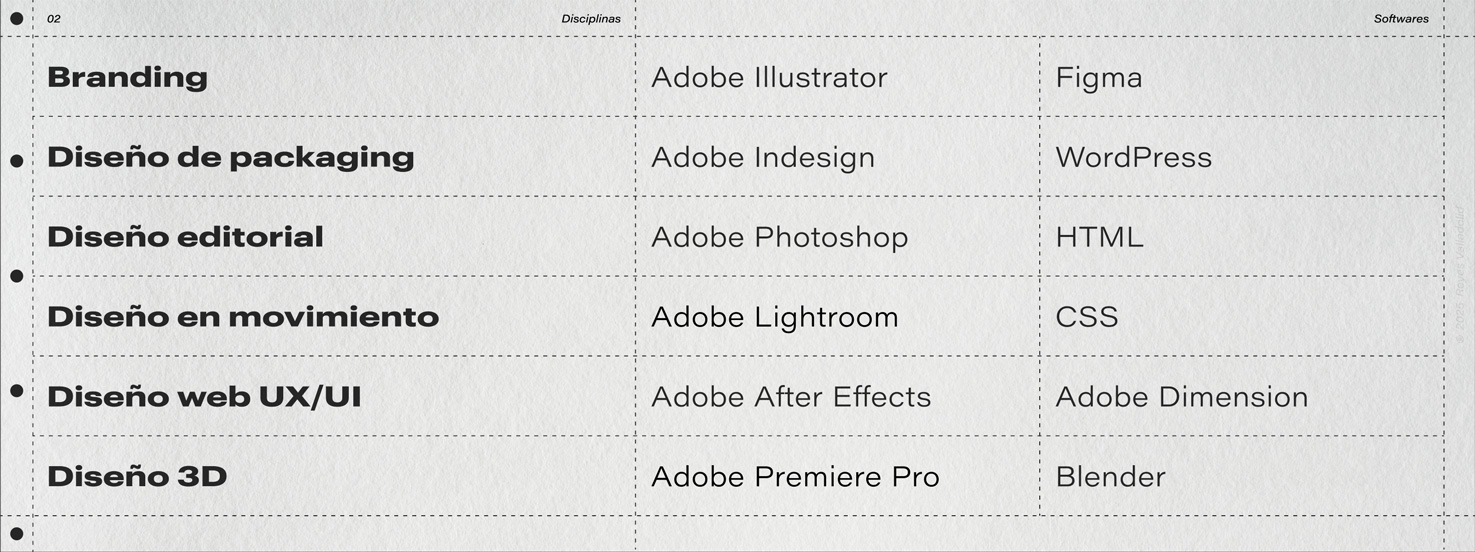
Task: Click the Adobe After Effects cell
Action: tap(791, 397)
